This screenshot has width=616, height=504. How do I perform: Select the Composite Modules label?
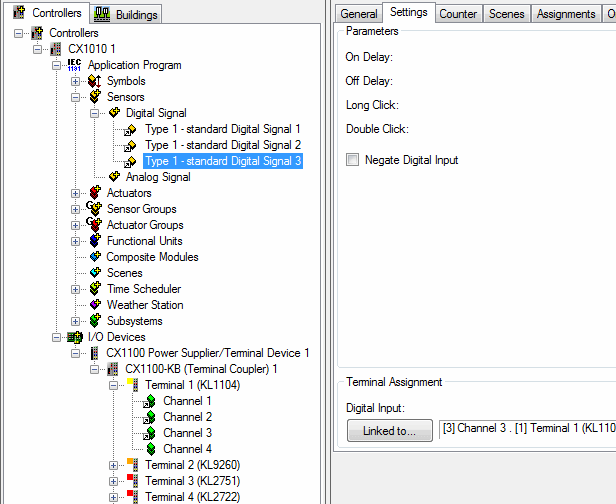point(152,257)
